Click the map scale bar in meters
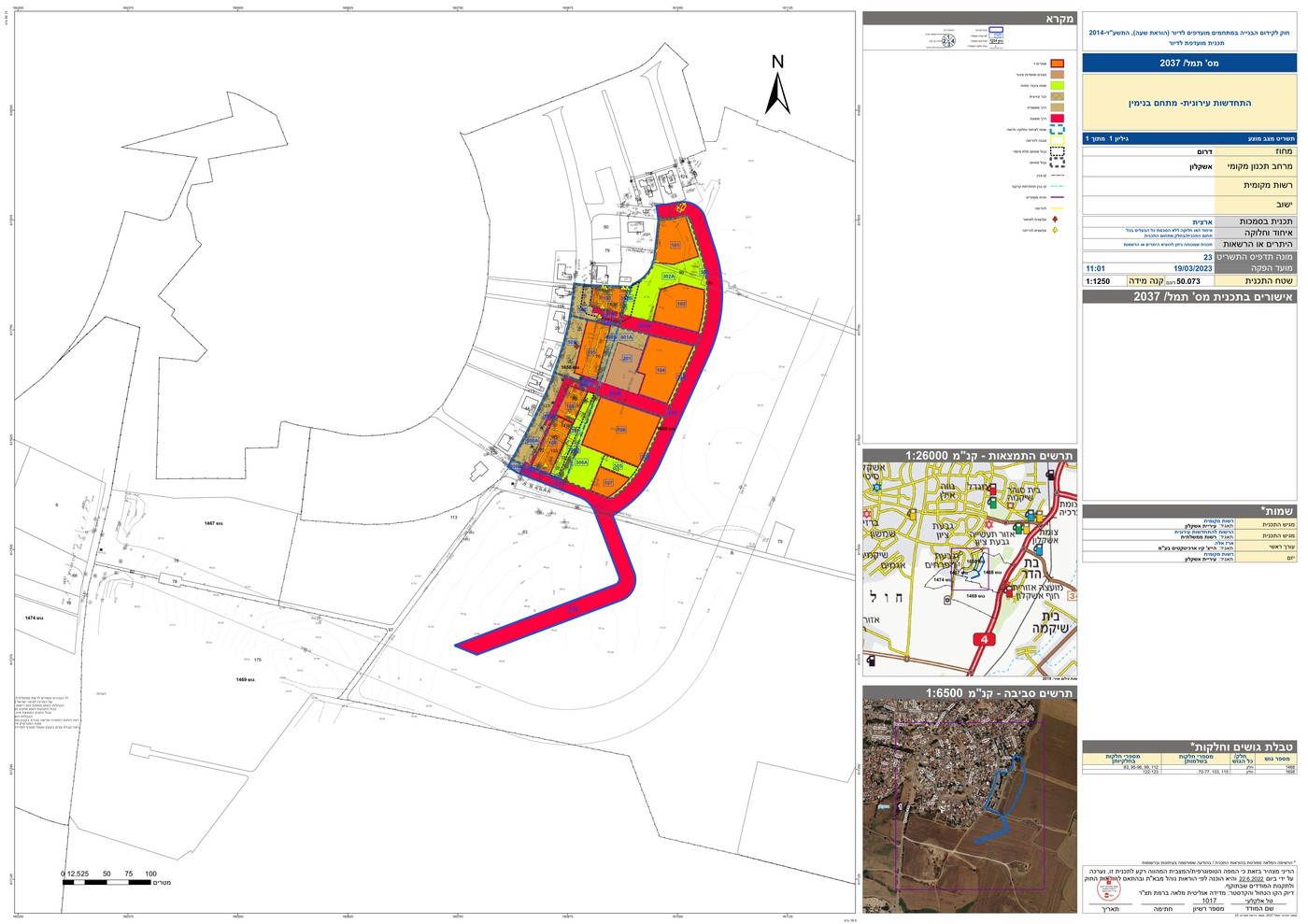The height and width of the screenshot is (924, 1308). click(107, 881)
